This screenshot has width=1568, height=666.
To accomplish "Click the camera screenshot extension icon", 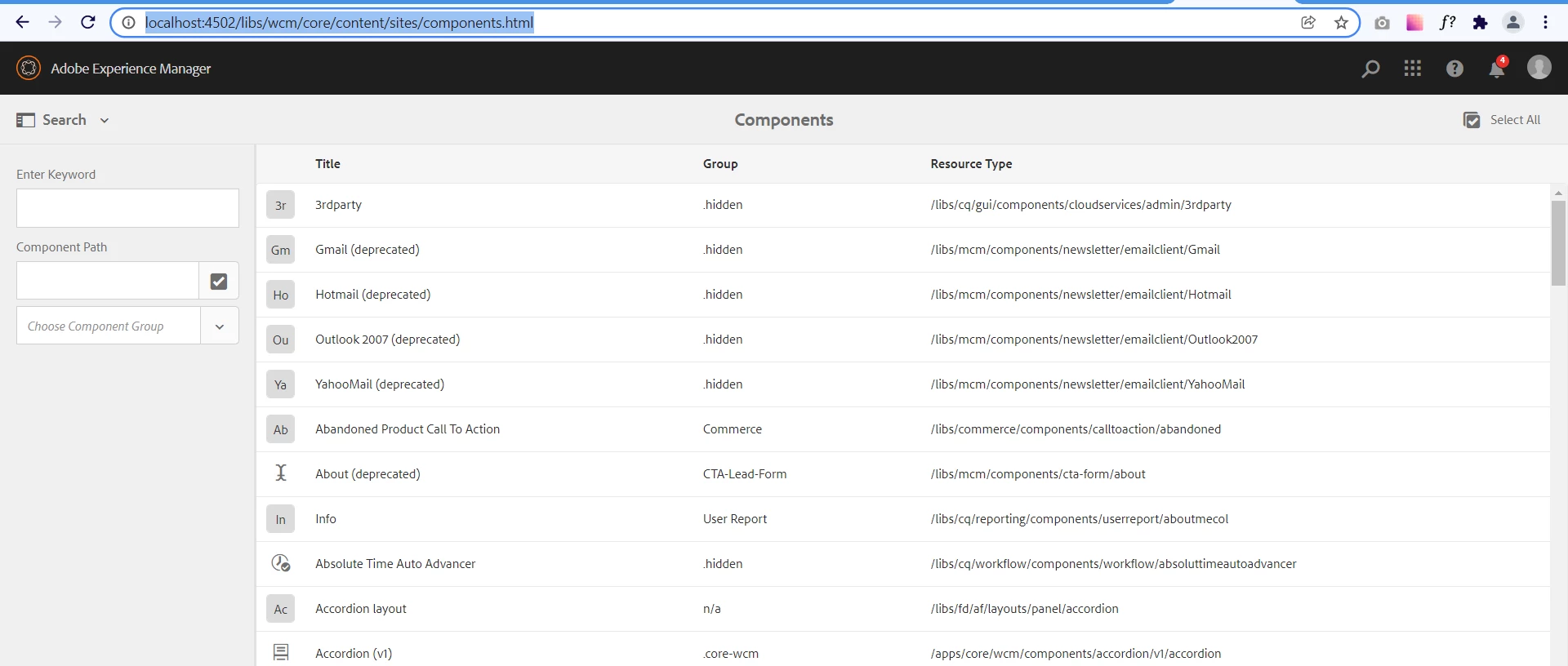I will pos(1382,23).
